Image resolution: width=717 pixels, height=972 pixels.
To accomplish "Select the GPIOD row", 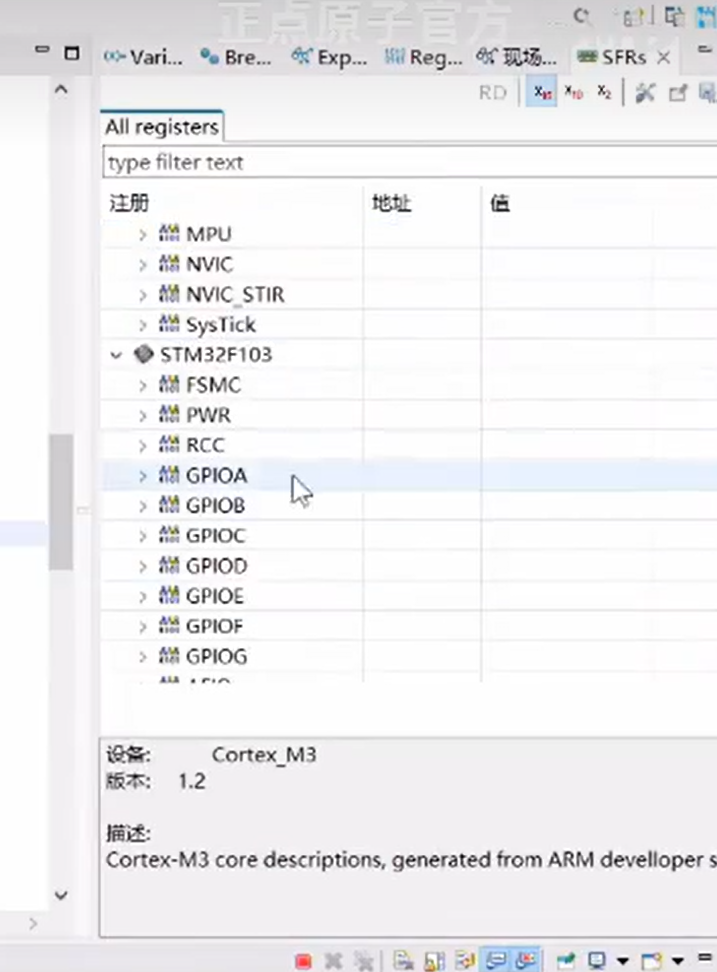I will click(409, 566).
